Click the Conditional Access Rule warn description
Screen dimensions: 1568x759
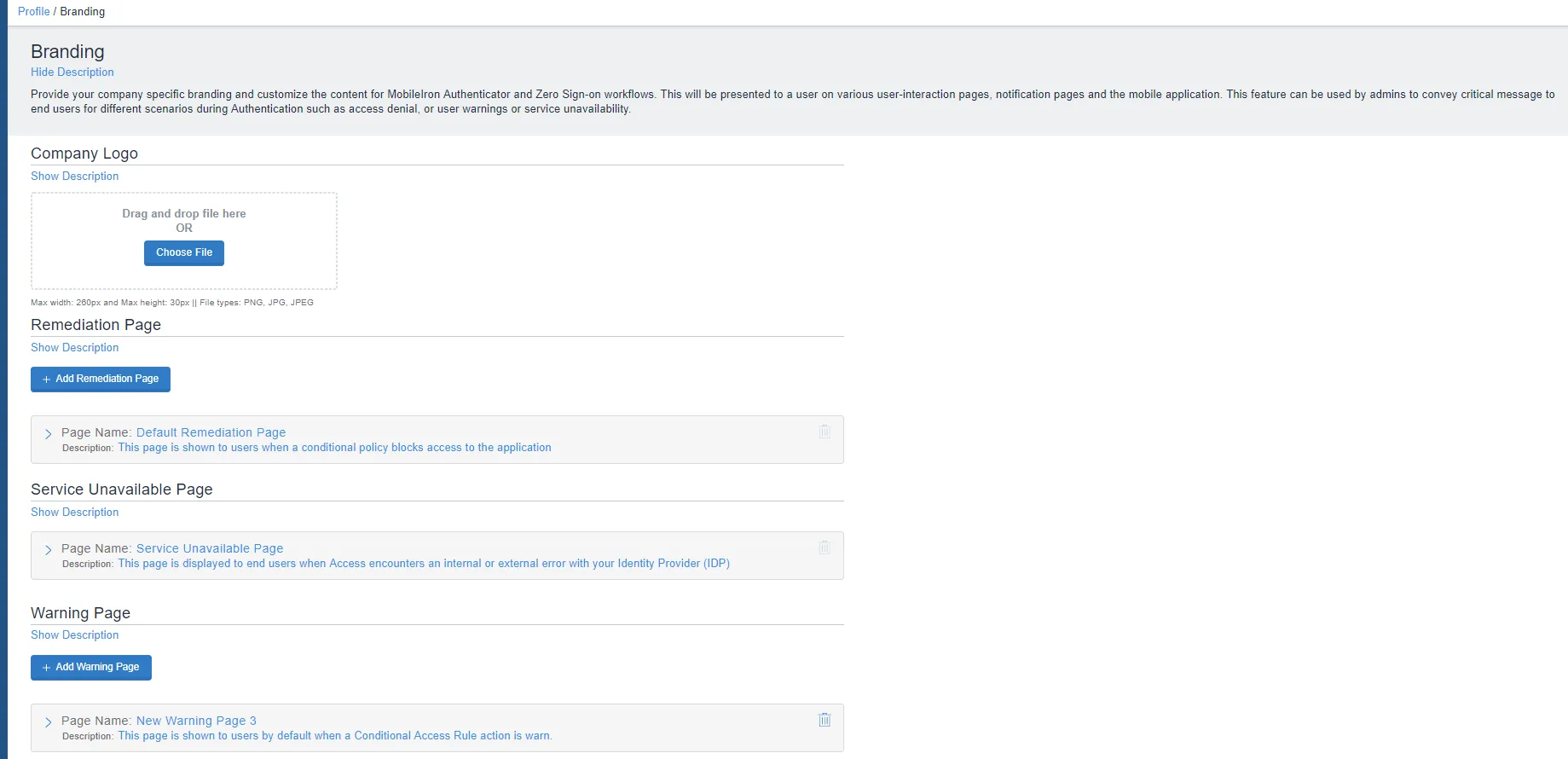335,736
